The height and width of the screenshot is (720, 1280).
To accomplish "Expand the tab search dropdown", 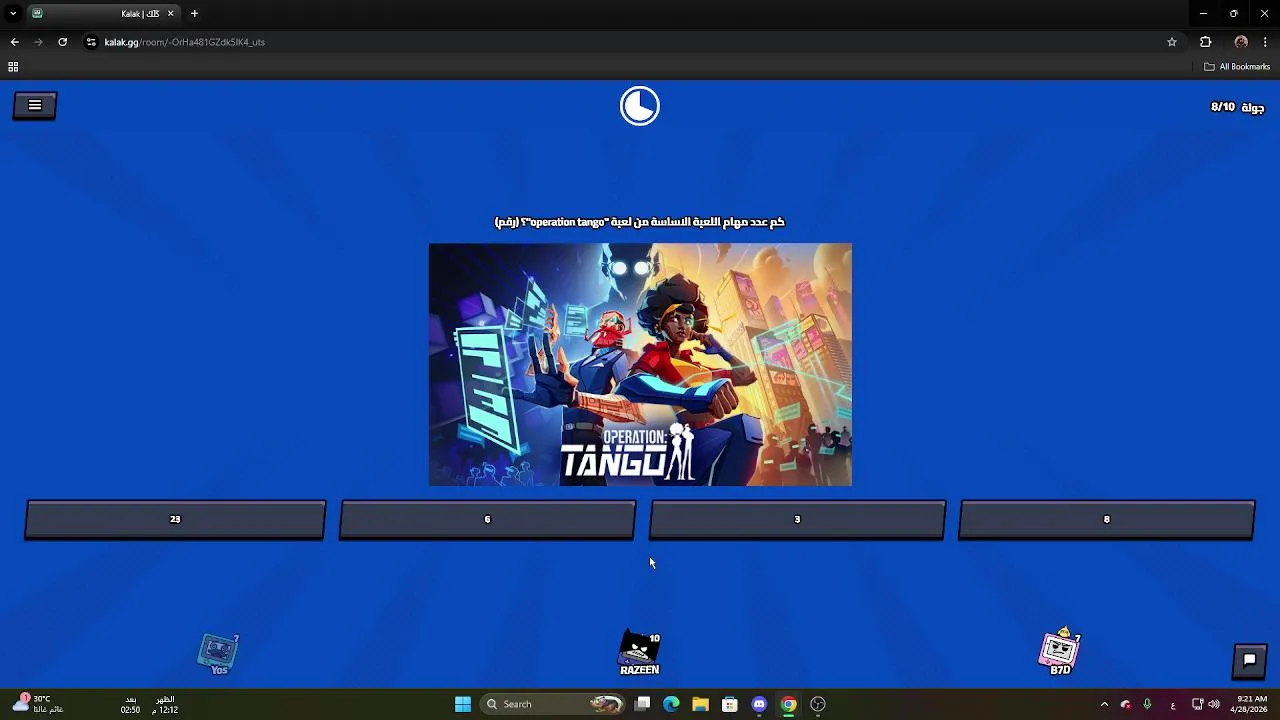I will tap(13, 14).
